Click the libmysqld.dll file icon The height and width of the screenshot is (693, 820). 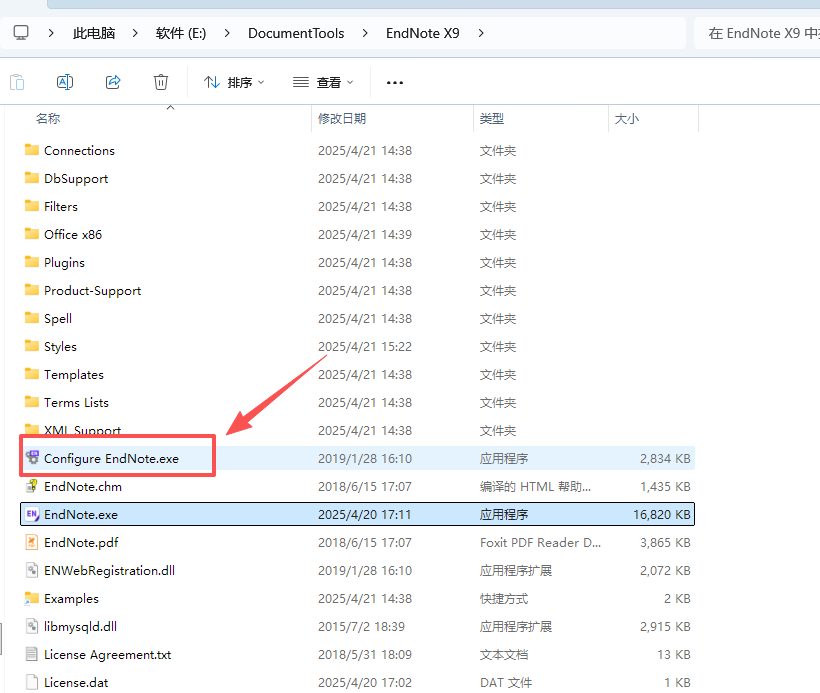(x=32, y=626)
